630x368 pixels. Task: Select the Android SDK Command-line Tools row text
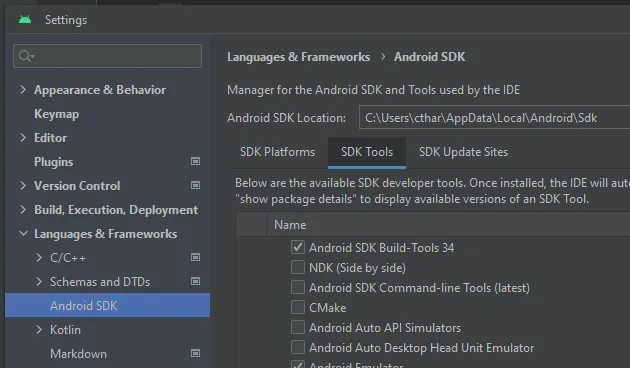click(x=419, y=288)
